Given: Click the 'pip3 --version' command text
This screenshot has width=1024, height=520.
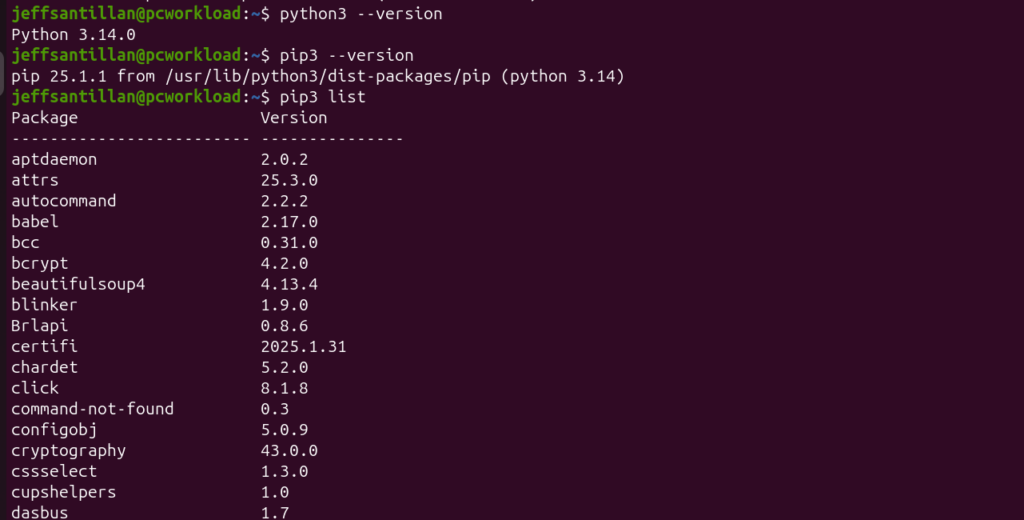Looking at the screenshot, I should coord(346,56).
